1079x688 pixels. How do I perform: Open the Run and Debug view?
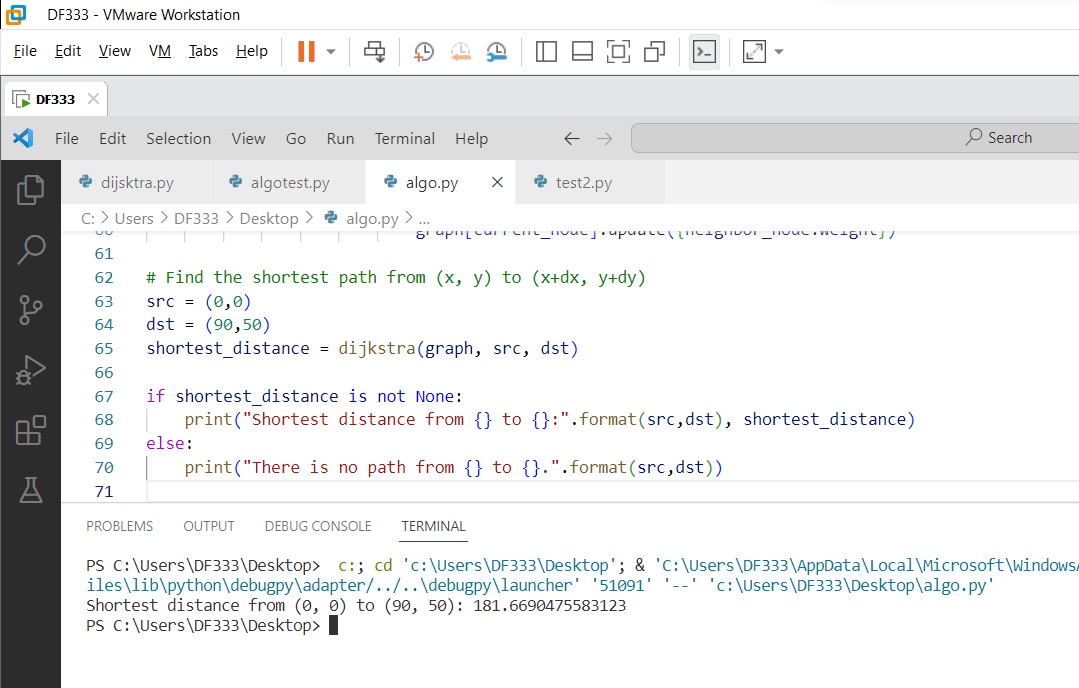31,371
